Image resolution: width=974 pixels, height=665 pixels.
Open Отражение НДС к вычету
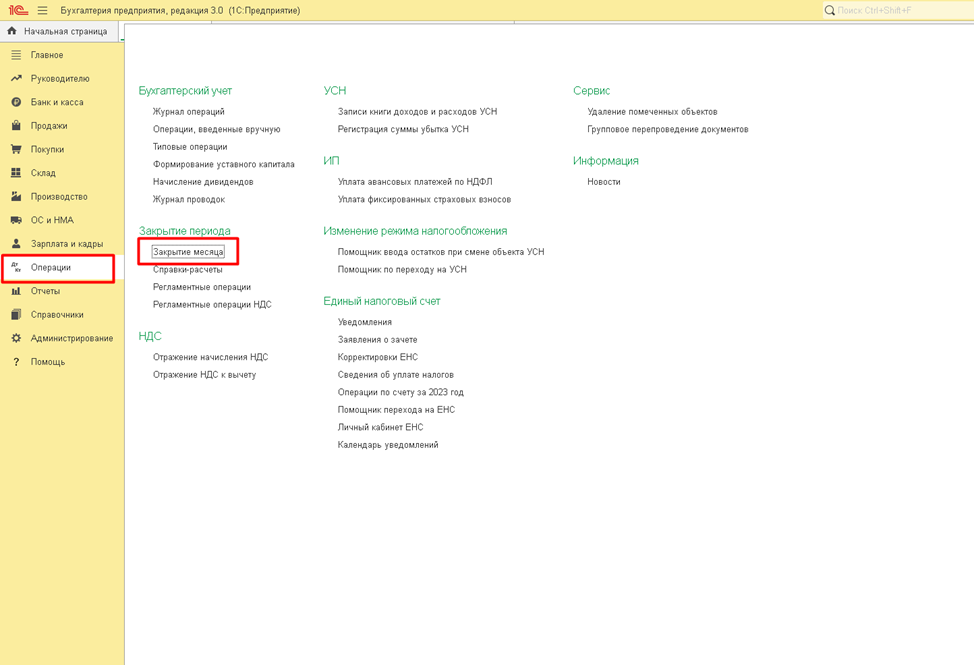tap(204, 375)
